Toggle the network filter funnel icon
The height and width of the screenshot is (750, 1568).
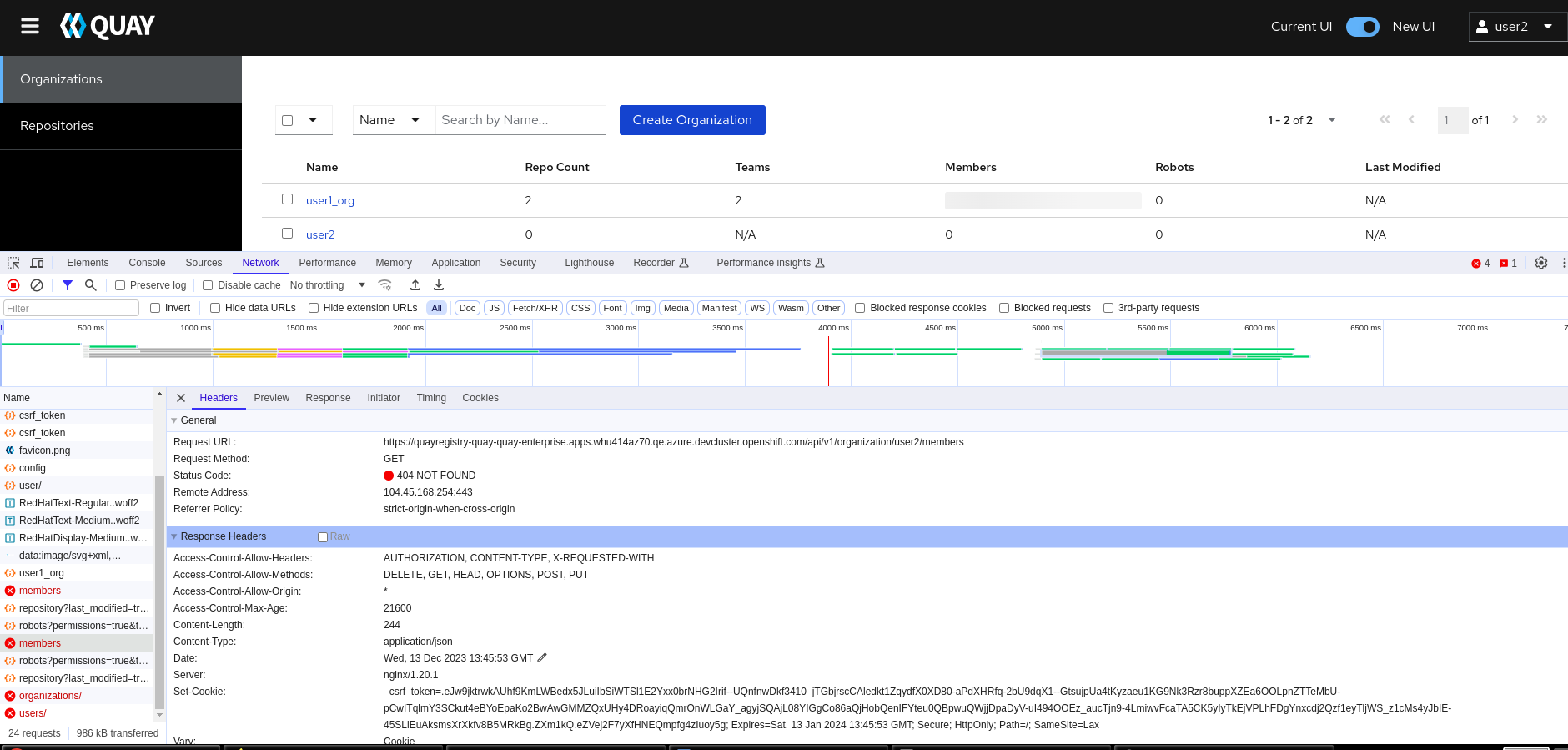click(x=68, y=285)
